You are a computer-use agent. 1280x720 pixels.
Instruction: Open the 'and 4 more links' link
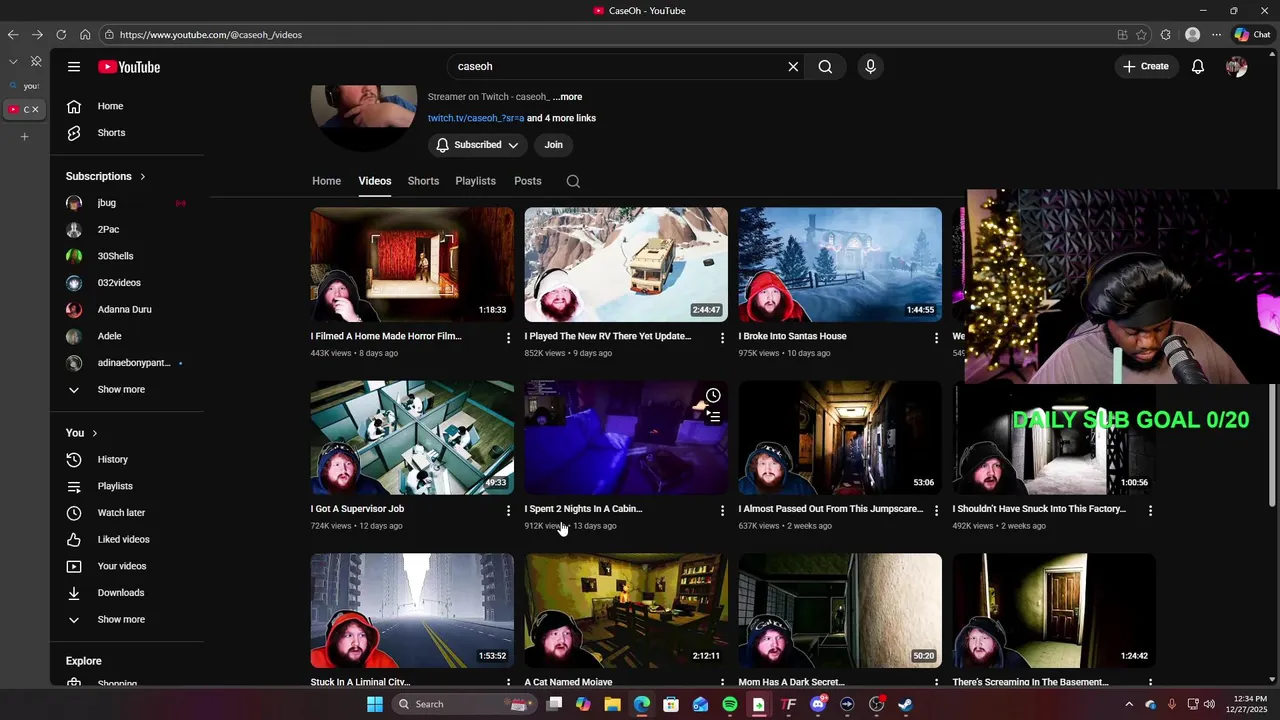click(561, 118)
